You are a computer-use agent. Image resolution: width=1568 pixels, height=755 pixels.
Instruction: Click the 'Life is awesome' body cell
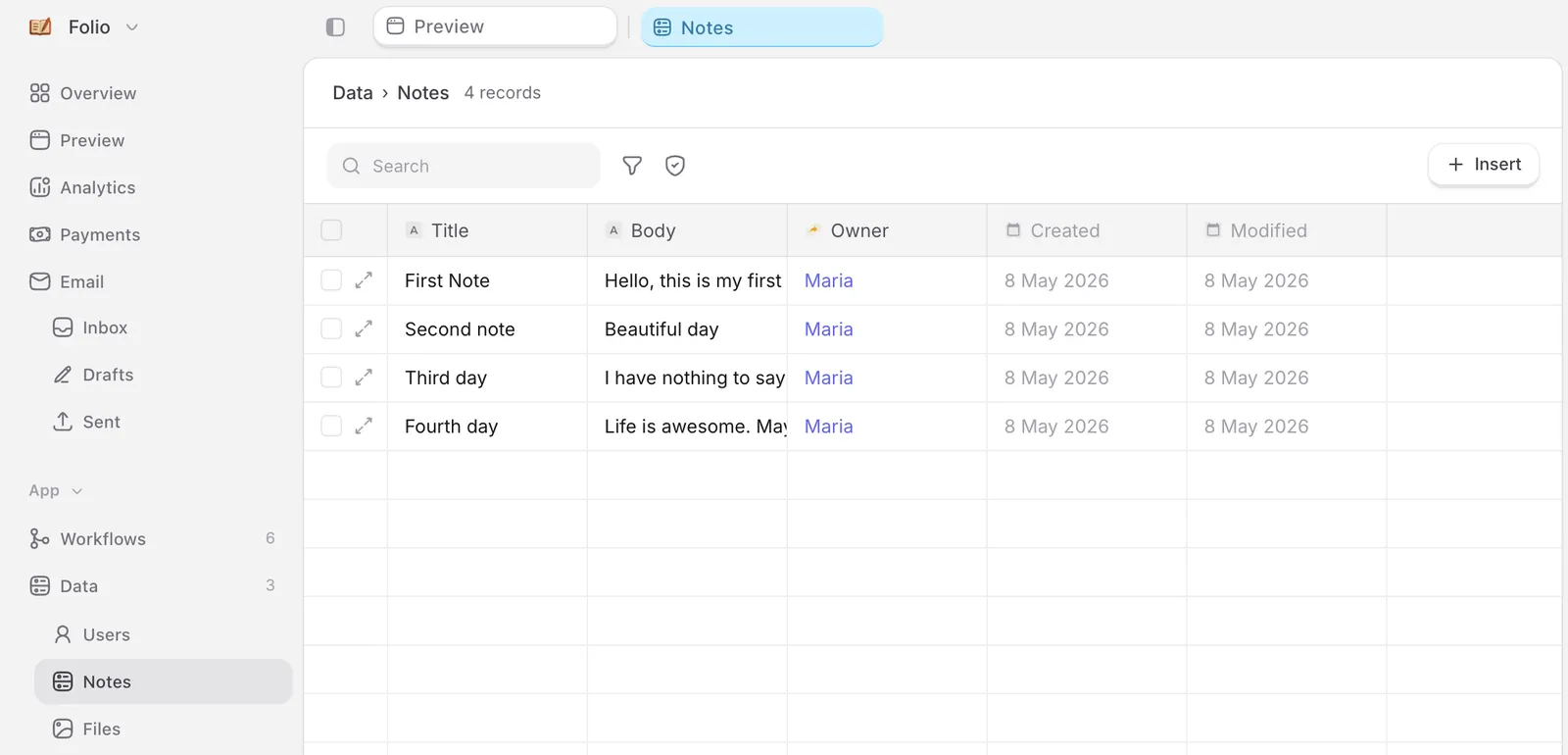pyautogui.click(x=687, y=427)
